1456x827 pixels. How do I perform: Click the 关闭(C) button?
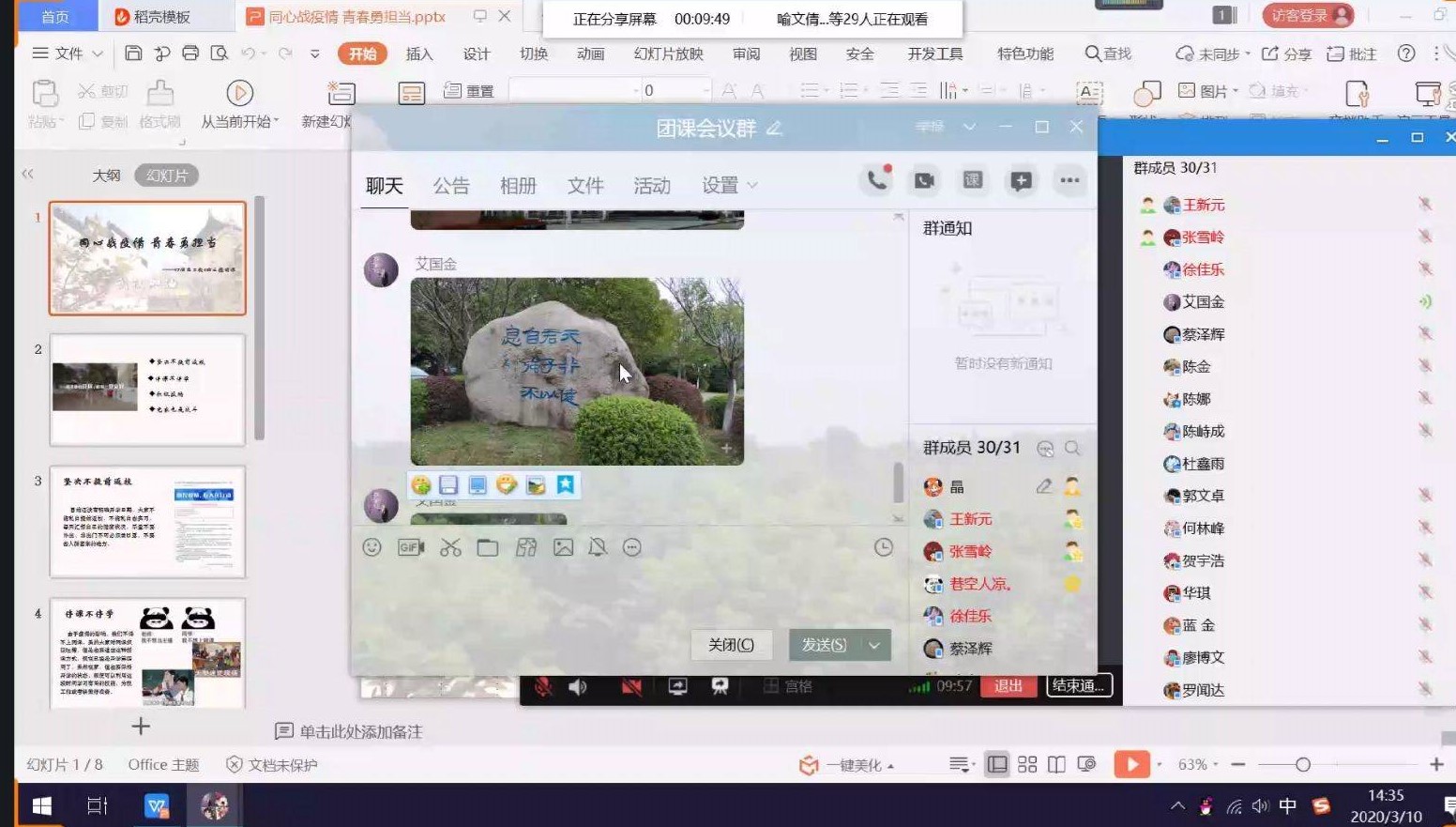point(731,645)
